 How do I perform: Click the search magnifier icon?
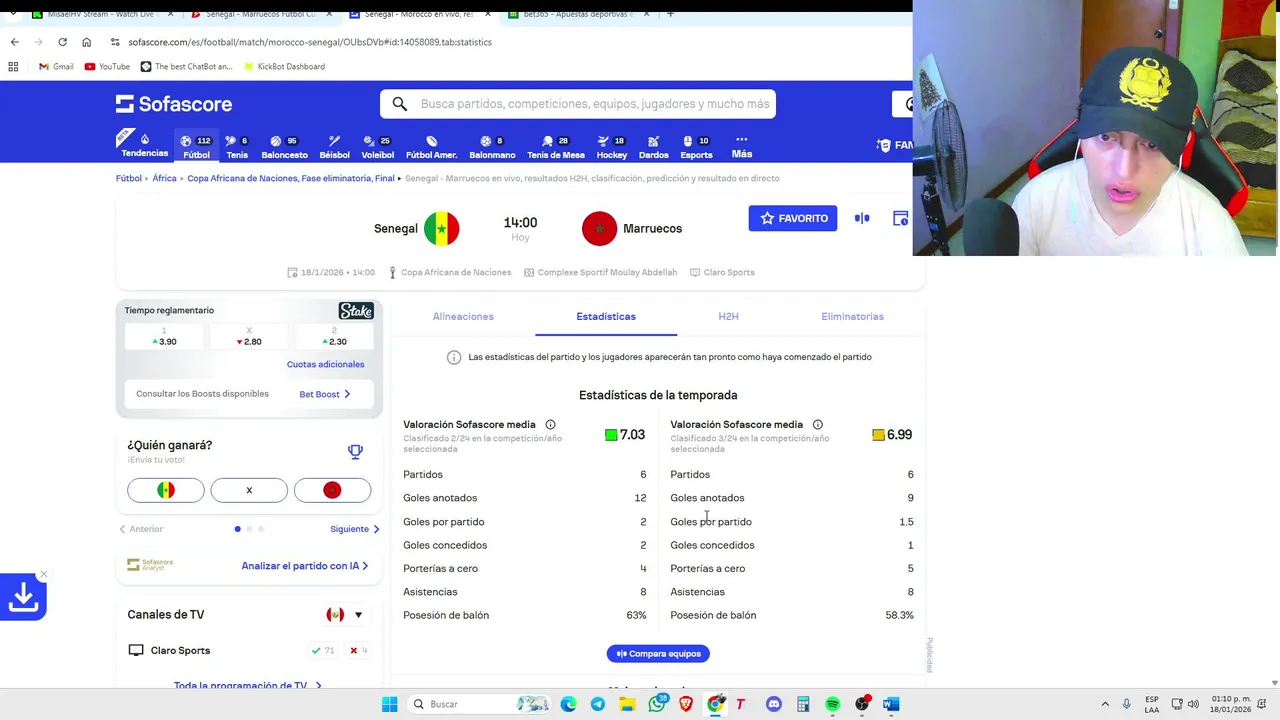pos(400,104)
